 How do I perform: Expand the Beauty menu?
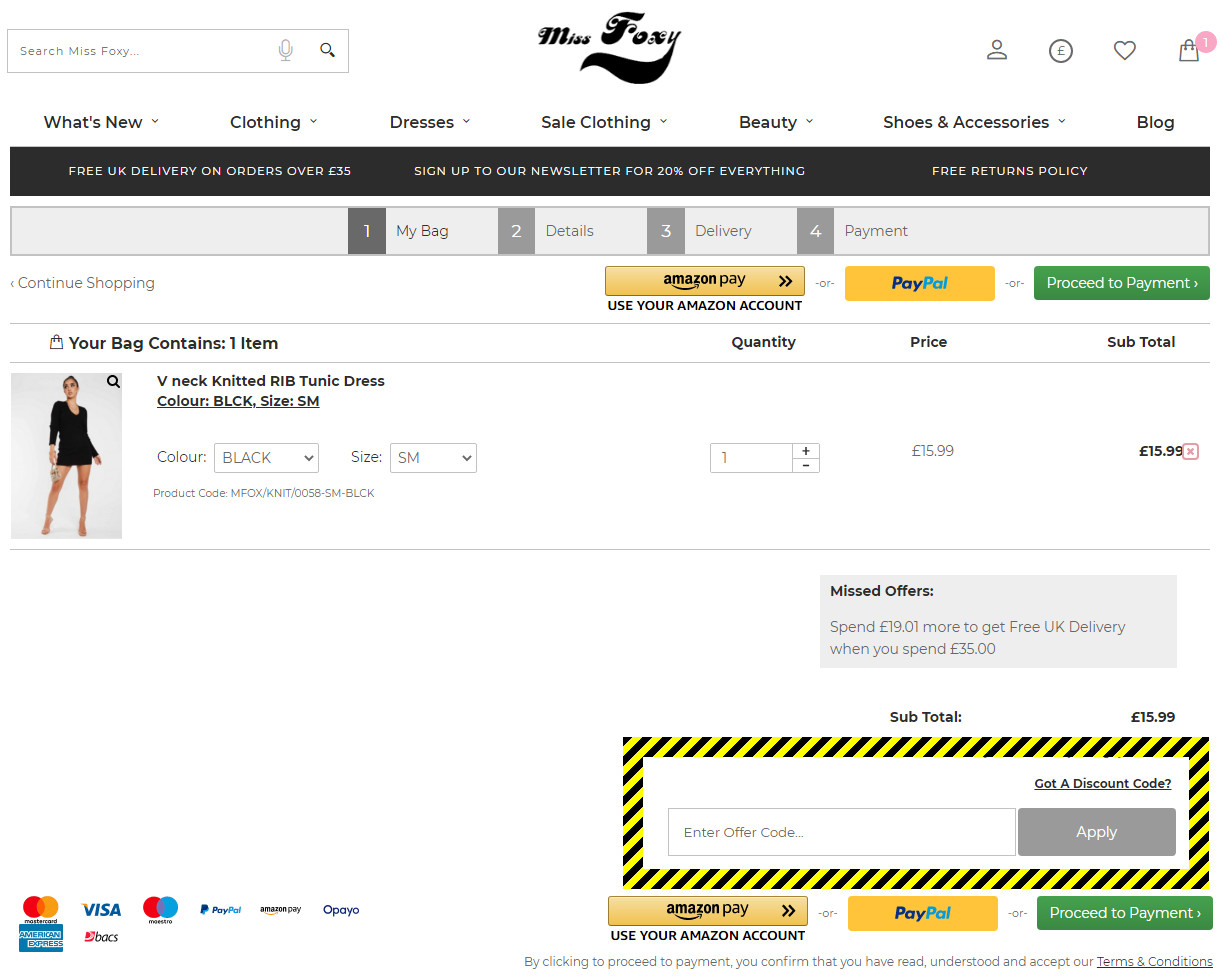click(776, 122)
